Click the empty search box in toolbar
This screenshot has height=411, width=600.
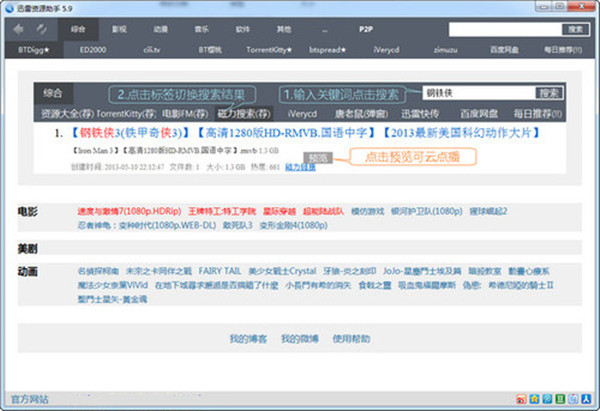[x=505, y=29]
